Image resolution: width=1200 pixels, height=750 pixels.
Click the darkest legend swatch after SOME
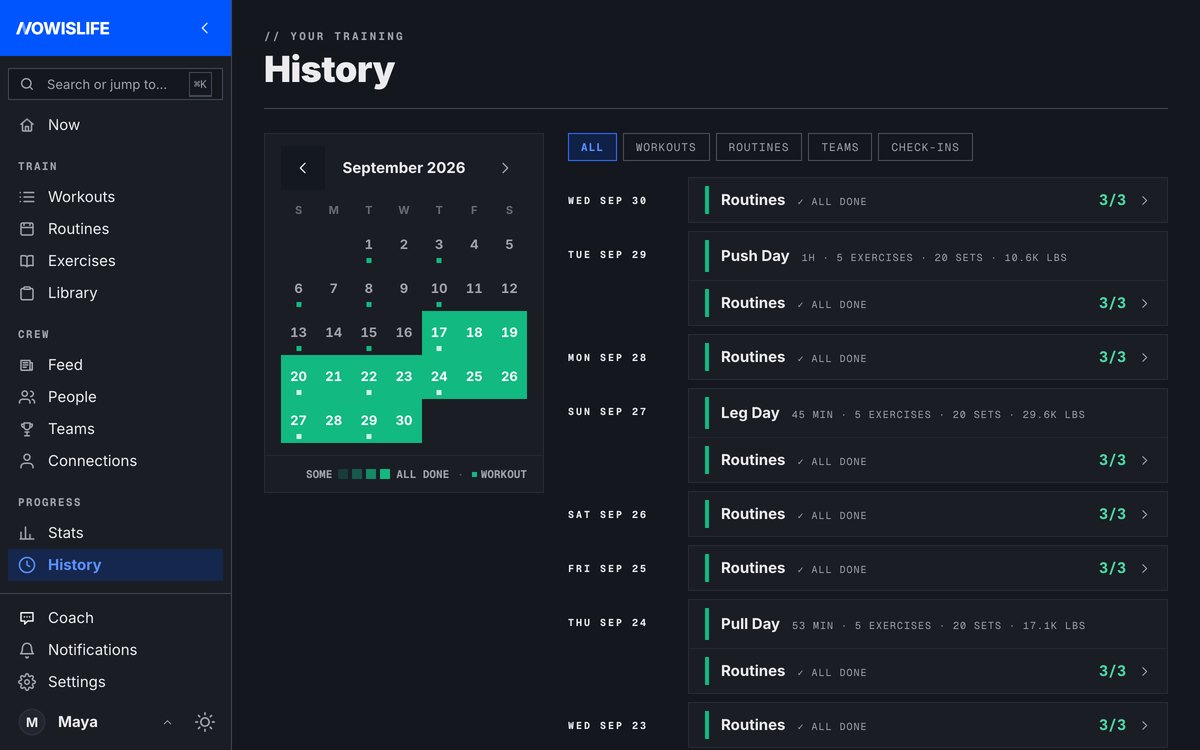(x=343, y=474)
